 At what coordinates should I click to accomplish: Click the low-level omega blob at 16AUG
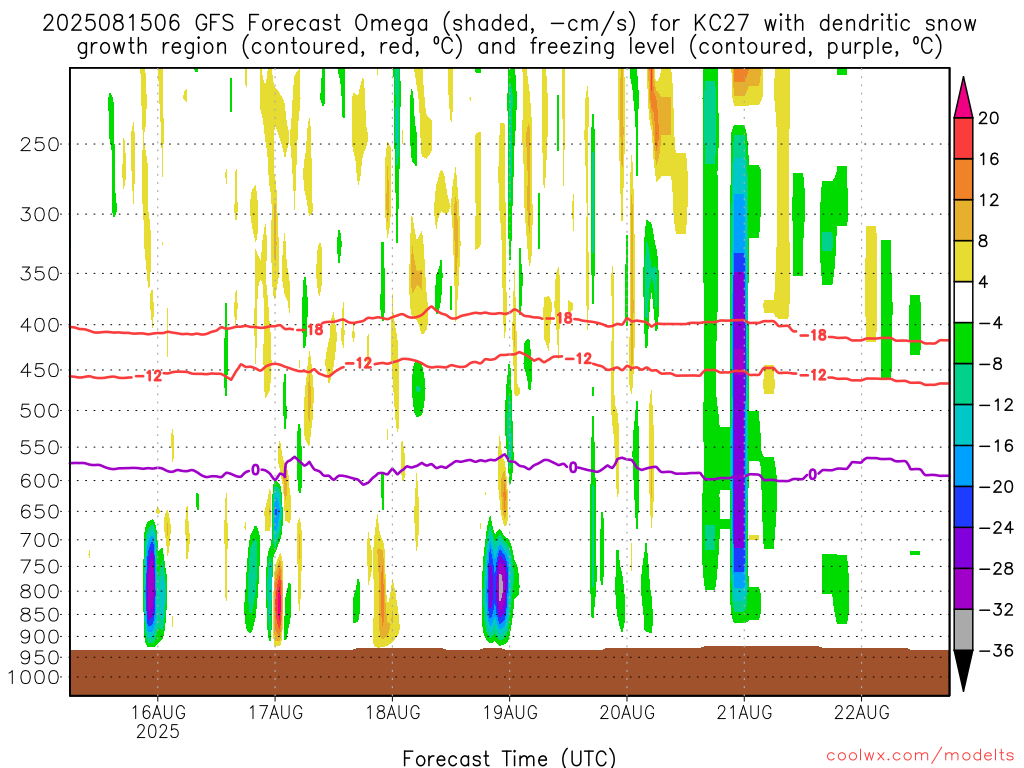[153, 583]
